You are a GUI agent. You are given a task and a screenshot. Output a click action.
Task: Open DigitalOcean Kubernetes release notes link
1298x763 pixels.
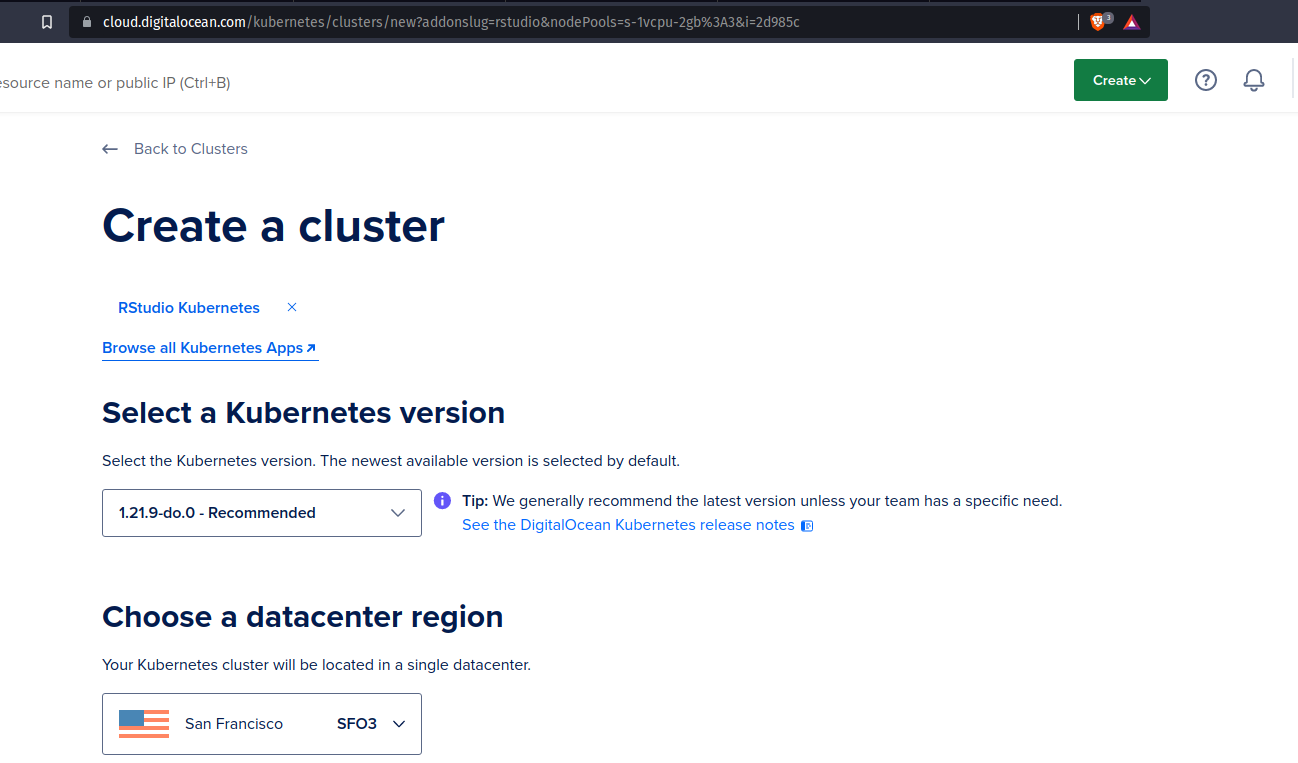[628, 525]
